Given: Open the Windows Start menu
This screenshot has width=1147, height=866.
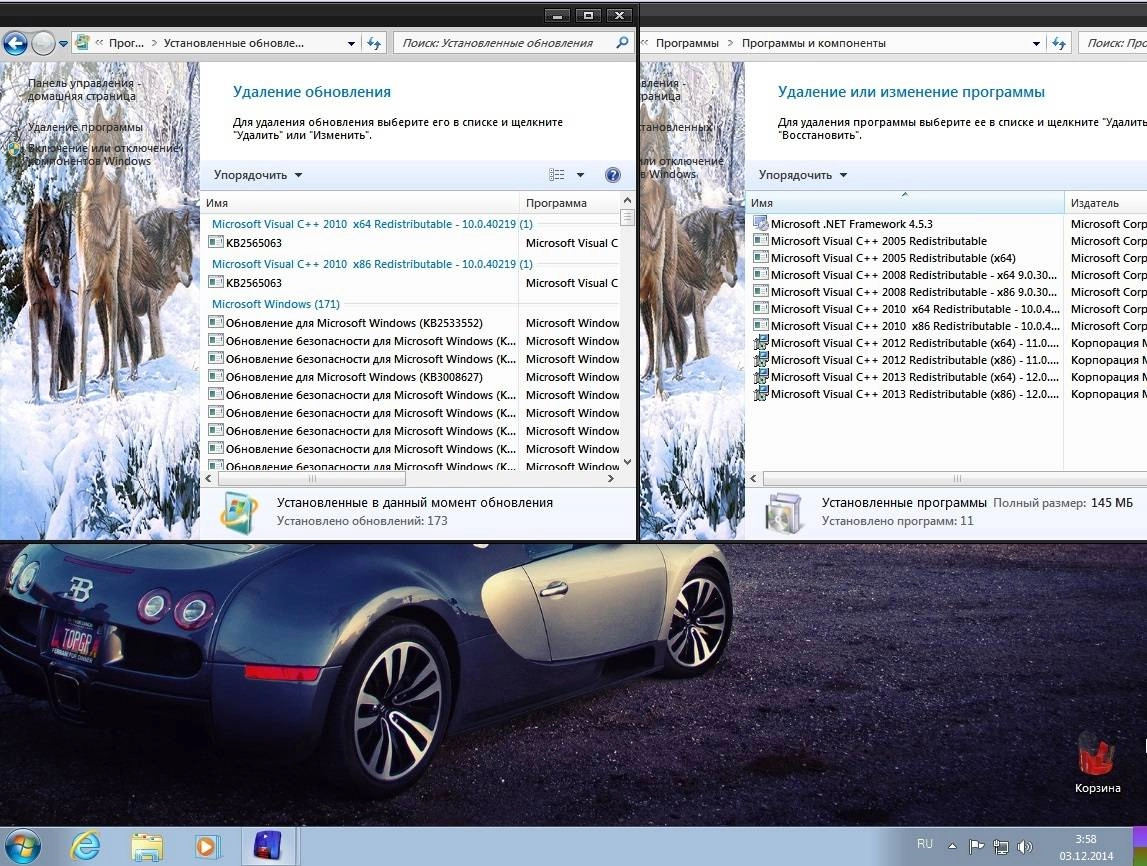Looking at the screenshot, I should pos(21,847).
